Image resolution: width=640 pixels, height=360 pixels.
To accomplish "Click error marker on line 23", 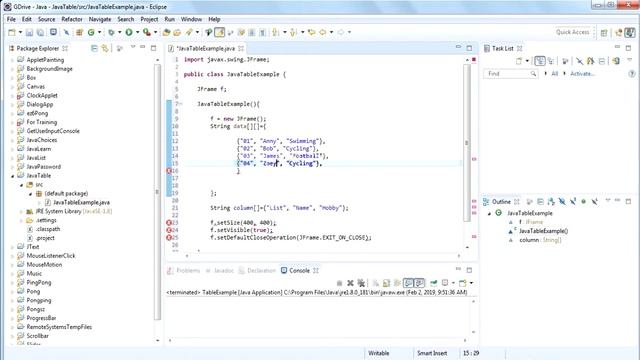I will (169, 223).
